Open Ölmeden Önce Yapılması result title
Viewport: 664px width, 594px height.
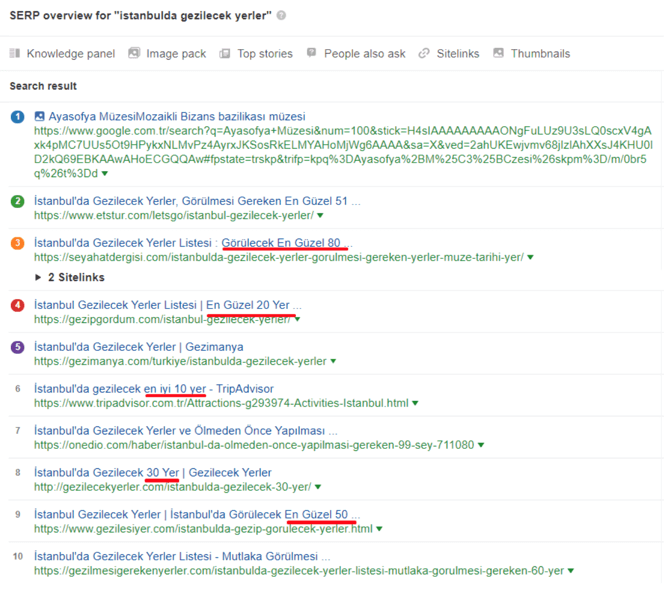click(x=186, y=431)
